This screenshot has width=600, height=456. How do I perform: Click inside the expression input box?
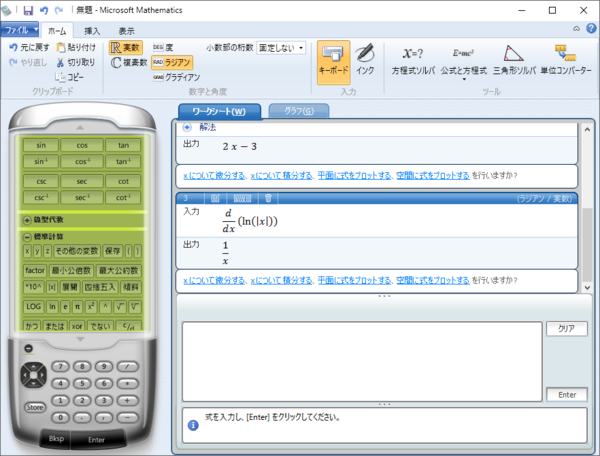(362, 362)
